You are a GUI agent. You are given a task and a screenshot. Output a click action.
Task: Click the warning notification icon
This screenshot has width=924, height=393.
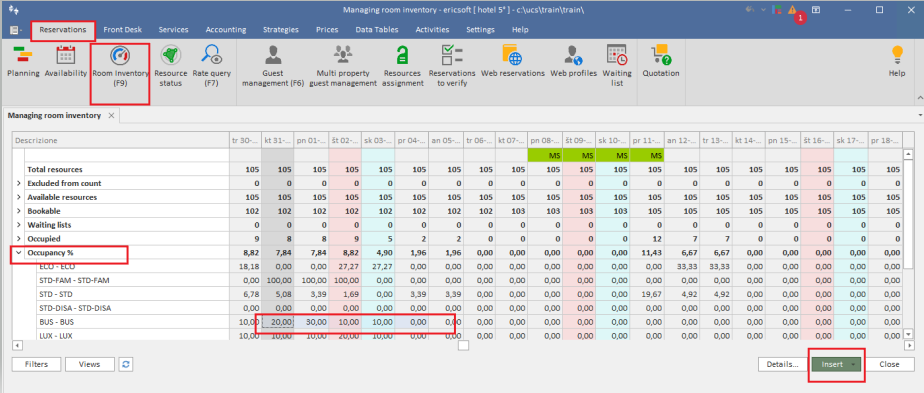click(x=792, y=10)
